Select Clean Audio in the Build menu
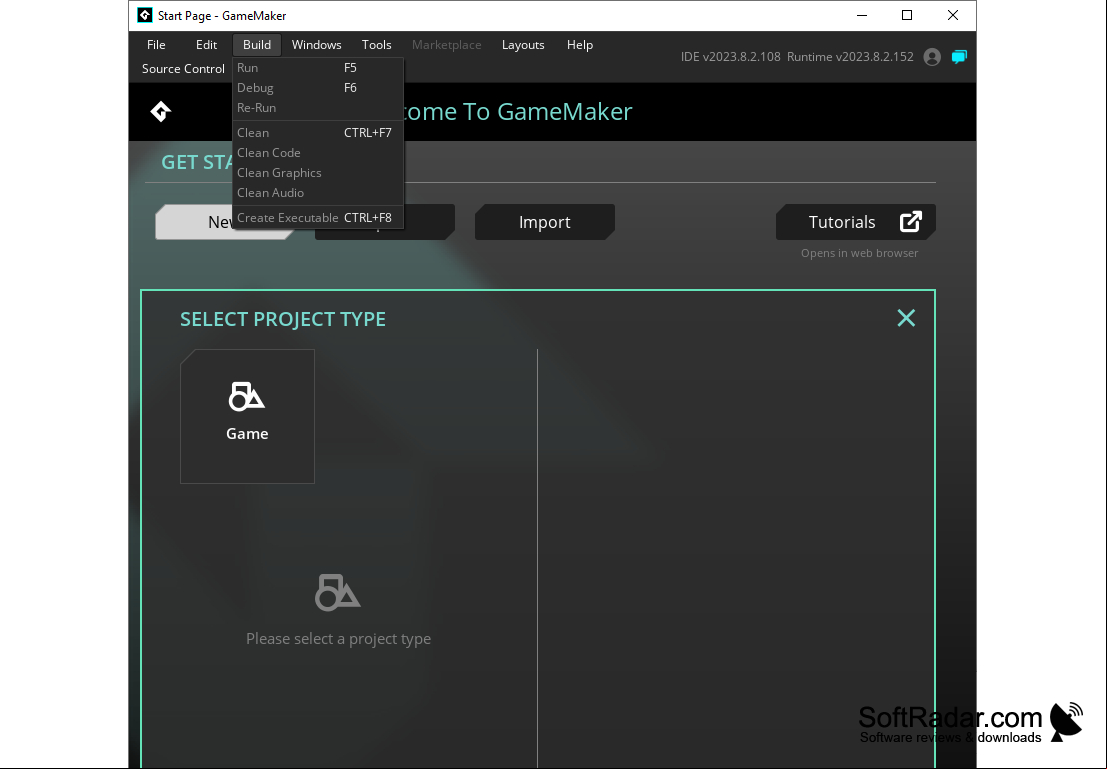 click(x=318, y=192)
